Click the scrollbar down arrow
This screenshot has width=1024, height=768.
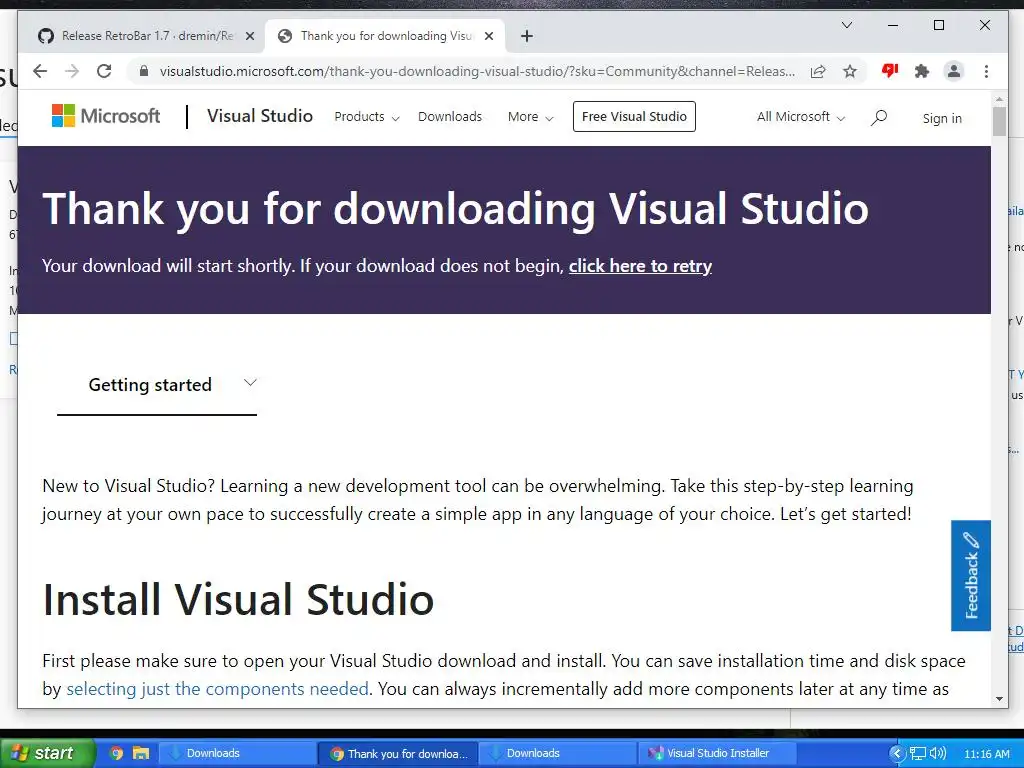coord(999,699)
